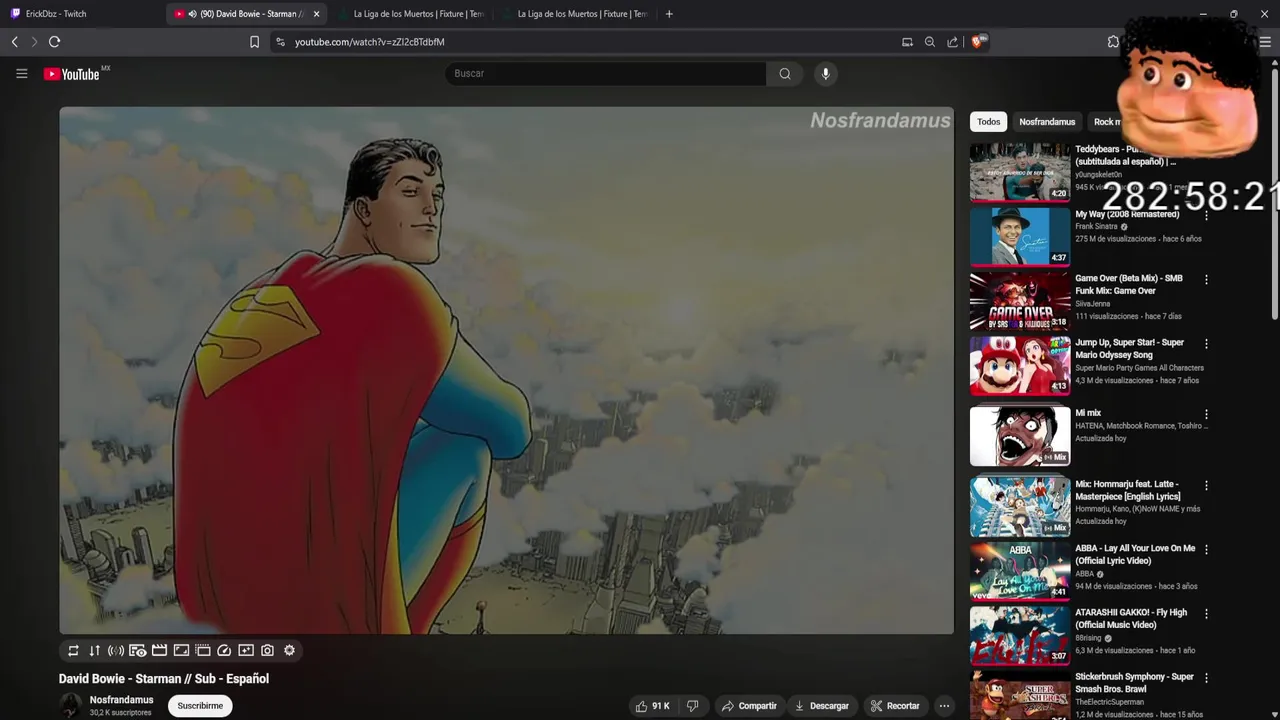
Task: Open the Game Over (Beta Mix) video title
Action: click(1128, 284)
